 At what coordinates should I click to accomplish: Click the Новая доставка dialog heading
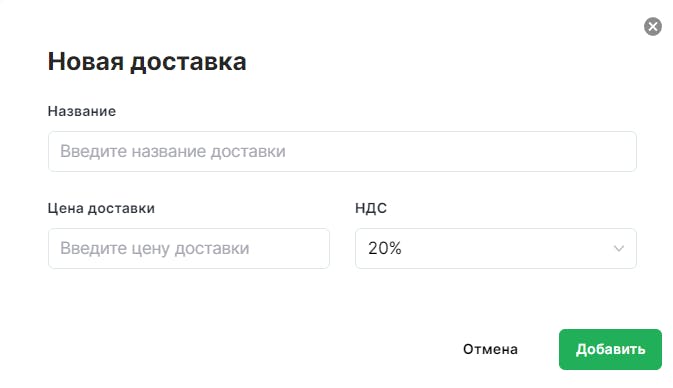point(147,61)
